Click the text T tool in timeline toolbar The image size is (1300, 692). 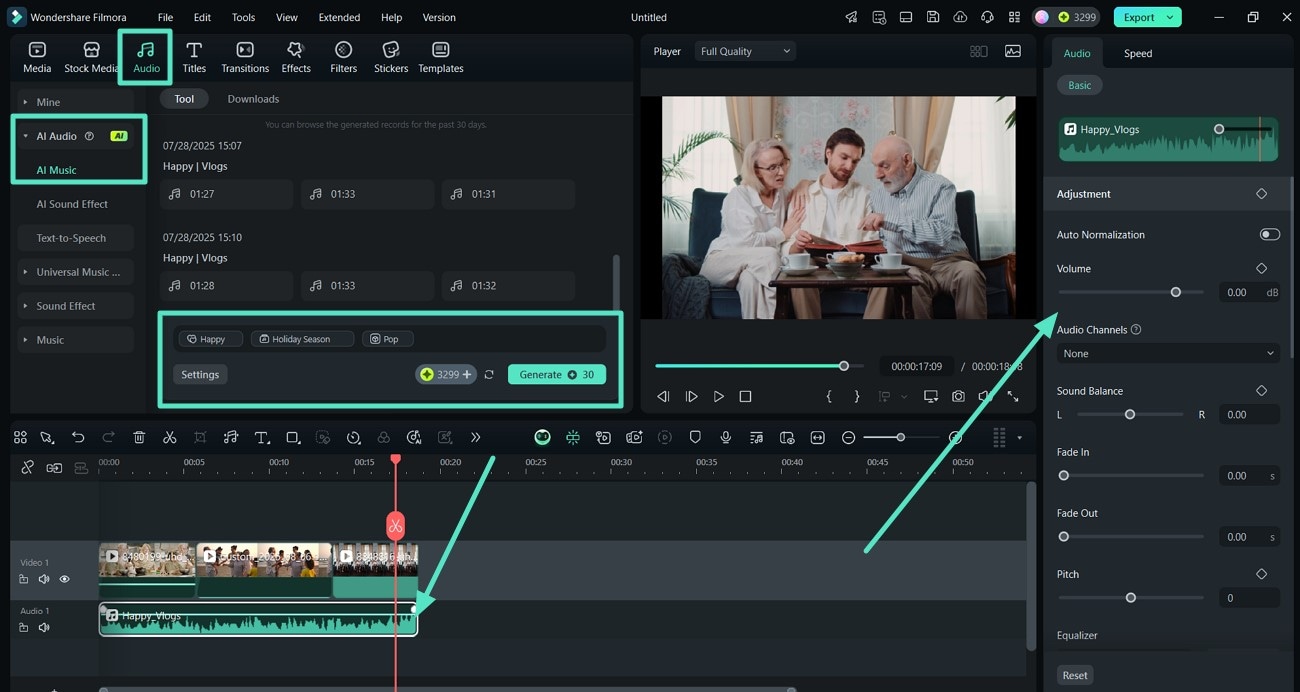(x=262, y=437)
